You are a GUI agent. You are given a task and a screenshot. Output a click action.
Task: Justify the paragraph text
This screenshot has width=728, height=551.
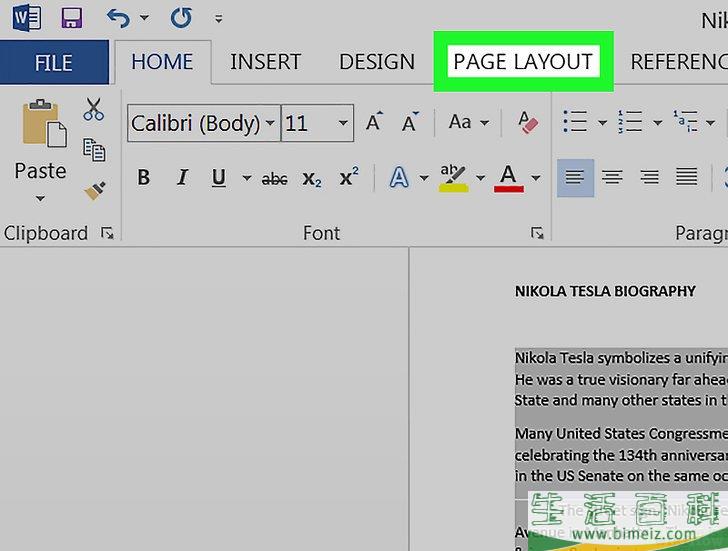(687, 177)
